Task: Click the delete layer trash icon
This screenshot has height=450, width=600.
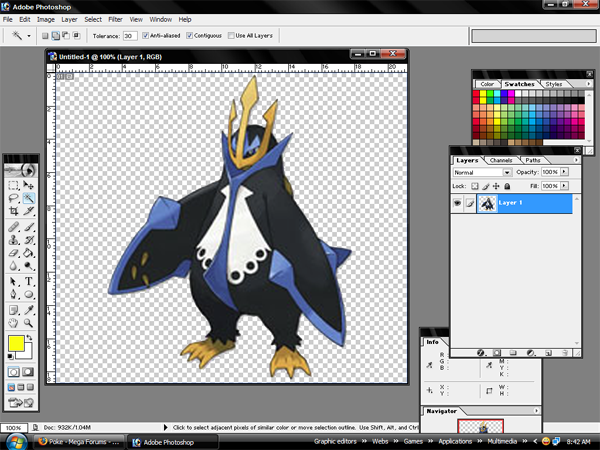Action: pos(565,353)
